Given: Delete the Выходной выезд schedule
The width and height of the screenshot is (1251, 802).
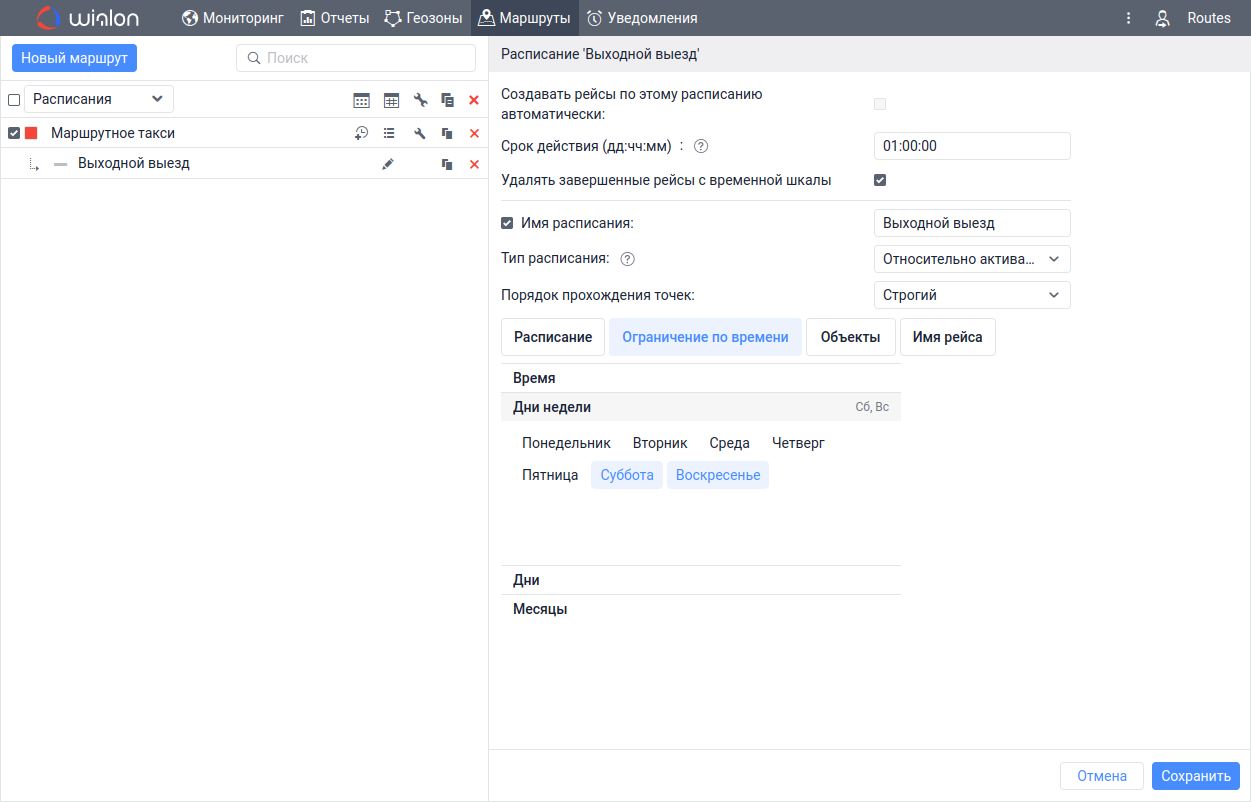Looking at the screenshot, I should pyautogui.click(x=474, y=164).
